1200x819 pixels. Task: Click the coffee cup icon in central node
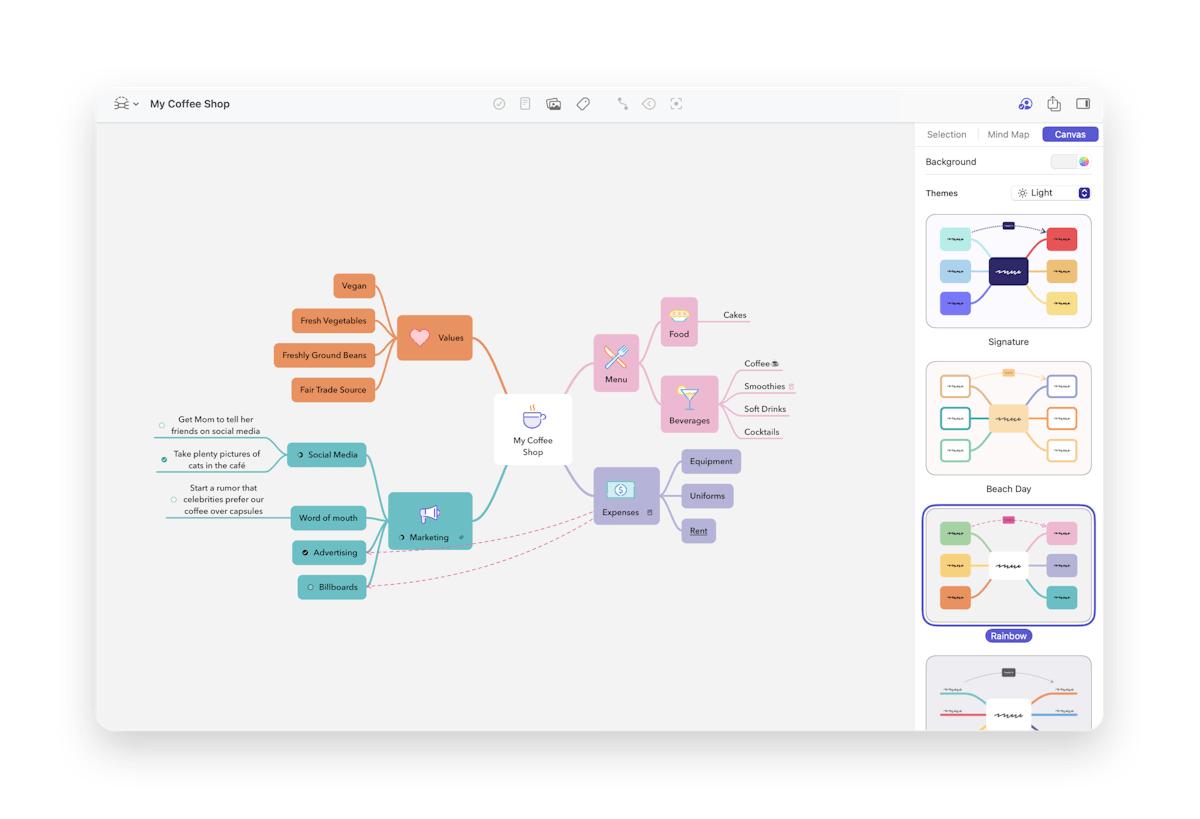534,417
